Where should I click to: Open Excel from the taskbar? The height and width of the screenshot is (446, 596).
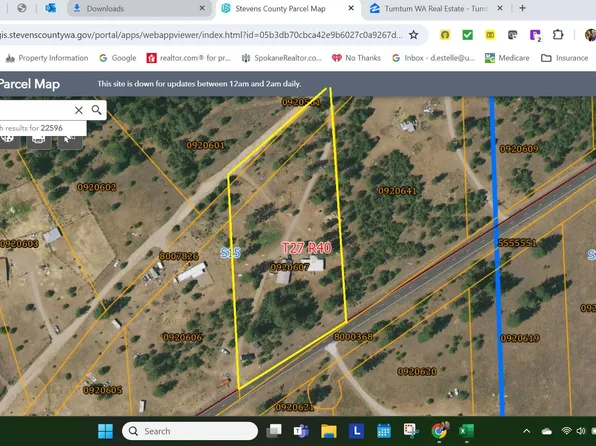click(x=466, y=431)
